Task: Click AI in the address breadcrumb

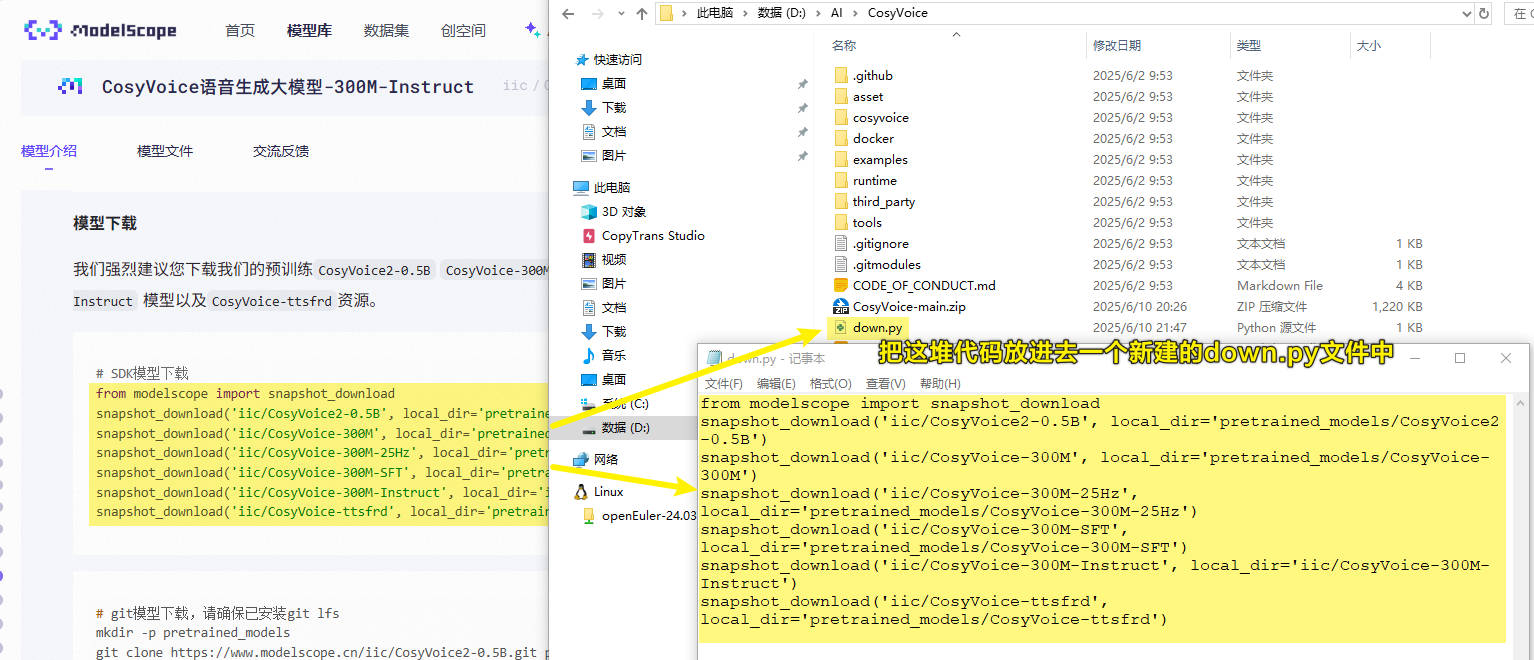Action: click(x=837, y=13)
